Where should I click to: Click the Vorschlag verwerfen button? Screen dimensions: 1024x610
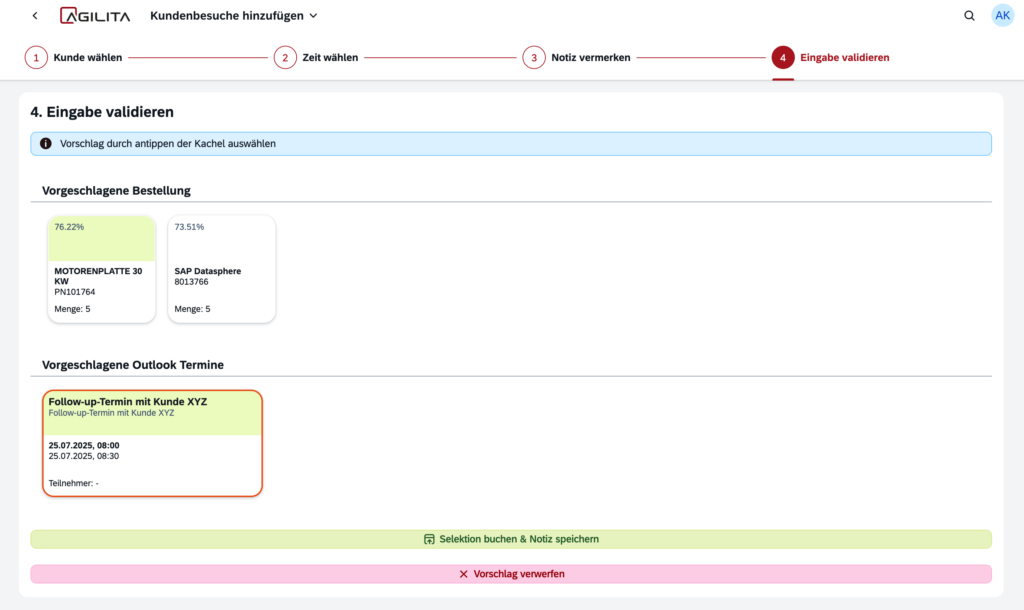(x=511, y=574)
